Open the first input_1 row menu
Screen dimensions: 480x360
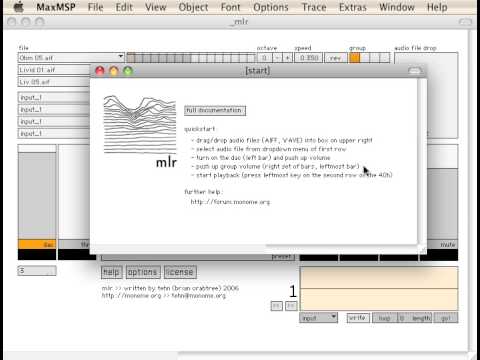[x=54, y=98]
